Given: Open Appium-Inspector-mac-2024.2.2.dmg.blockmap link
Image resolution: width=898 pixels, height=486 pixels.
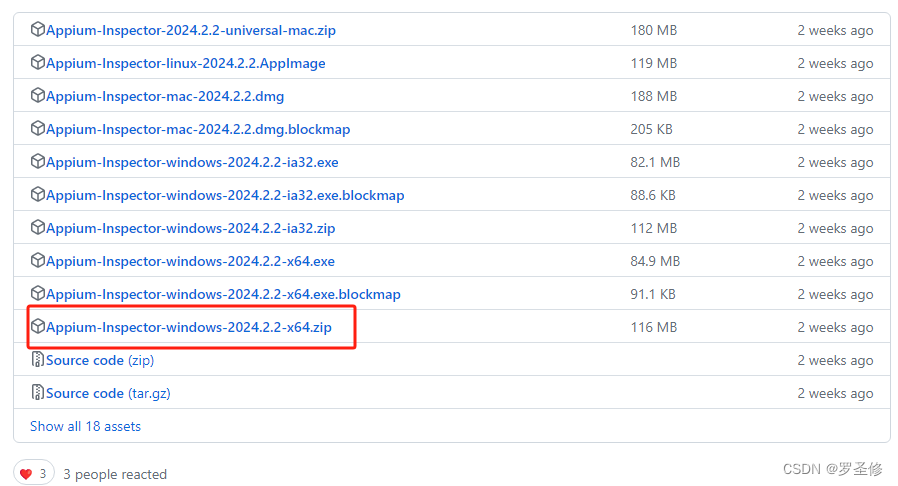Looking at the screenshot, I should [x=198, y=129].
